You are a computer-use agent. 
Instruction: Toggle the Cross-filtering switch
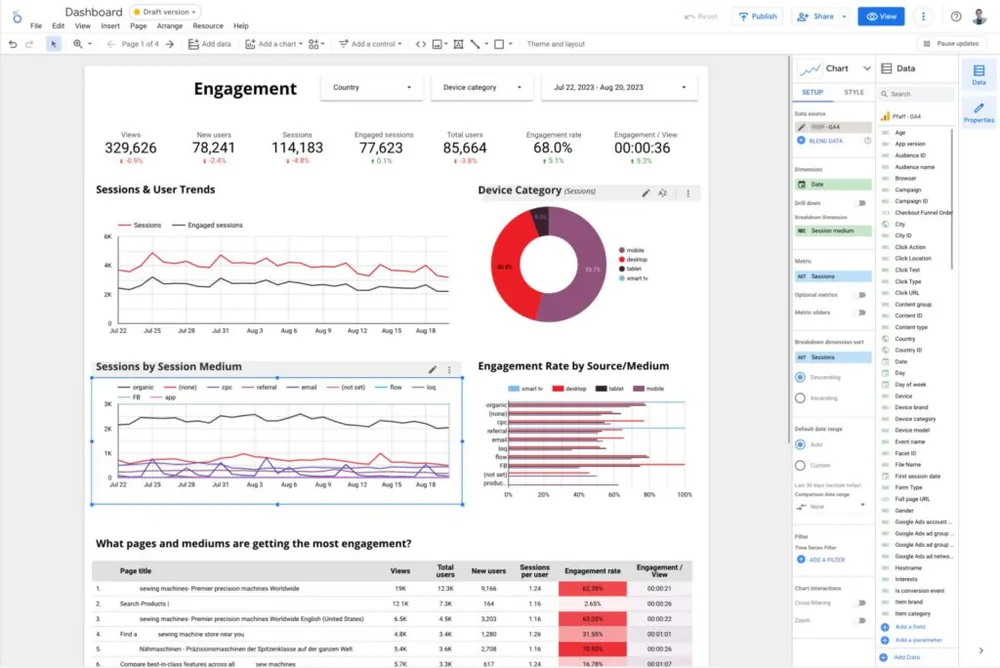861,603
